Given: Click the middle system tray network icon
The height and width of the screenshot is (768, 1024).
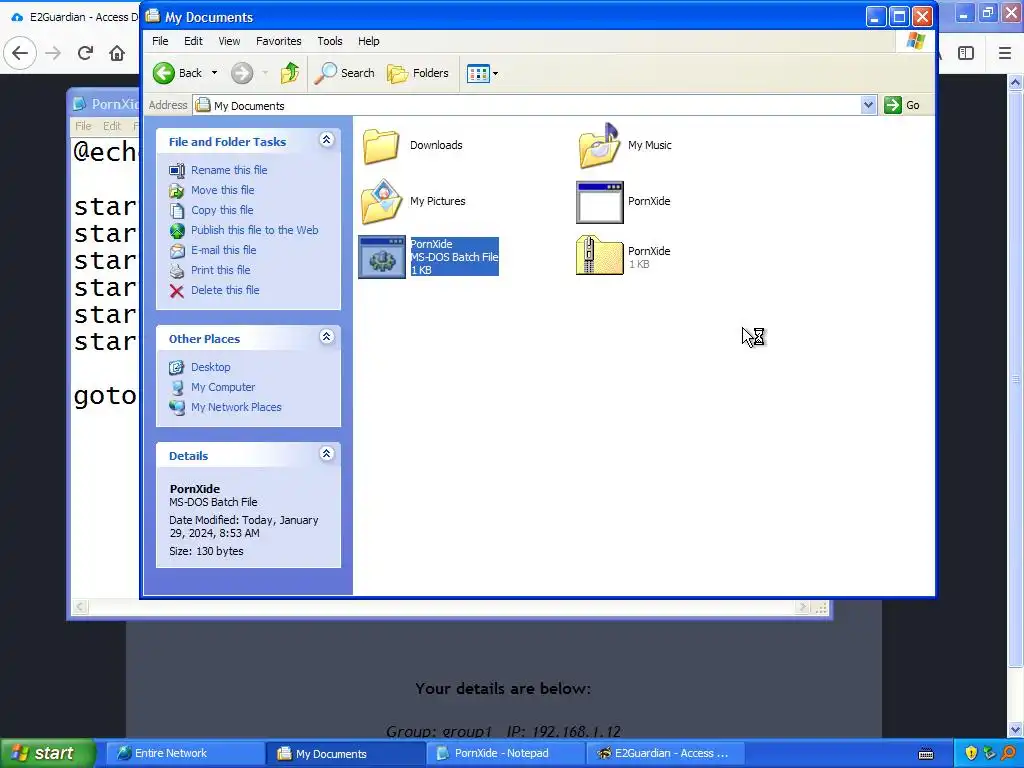Looking at the screenshot, I should point(990,754).
